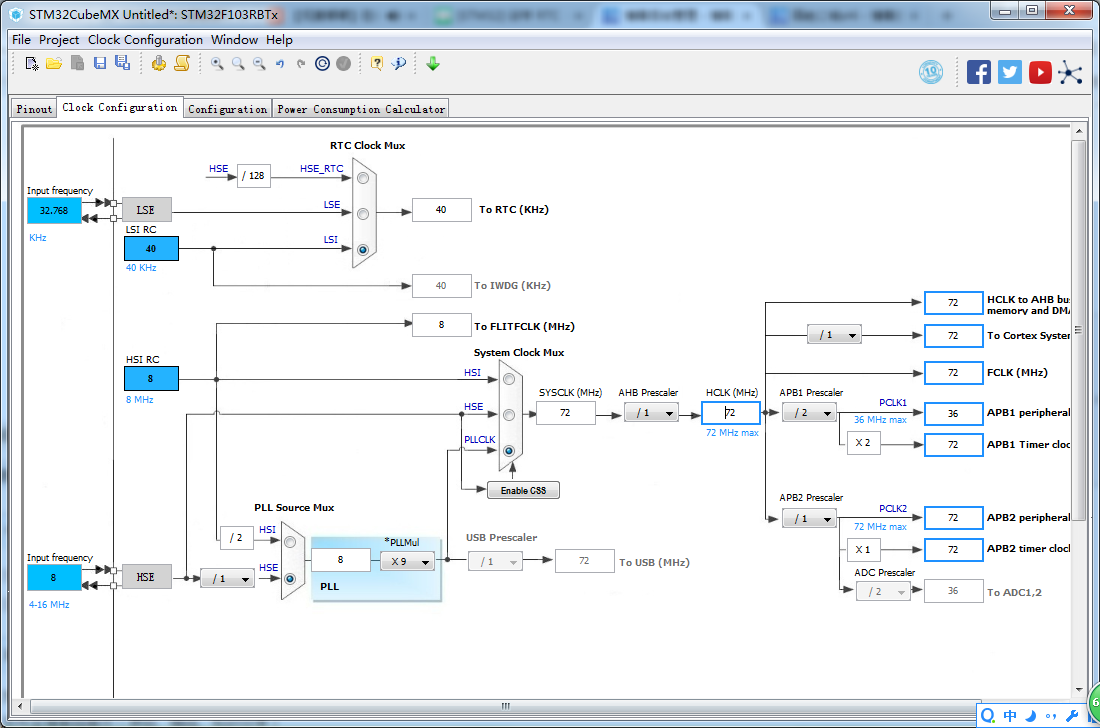Viewport: 1100px width, 728px height.
Task: Select HSE in System Clock Mux
Action: click(509, 415)
